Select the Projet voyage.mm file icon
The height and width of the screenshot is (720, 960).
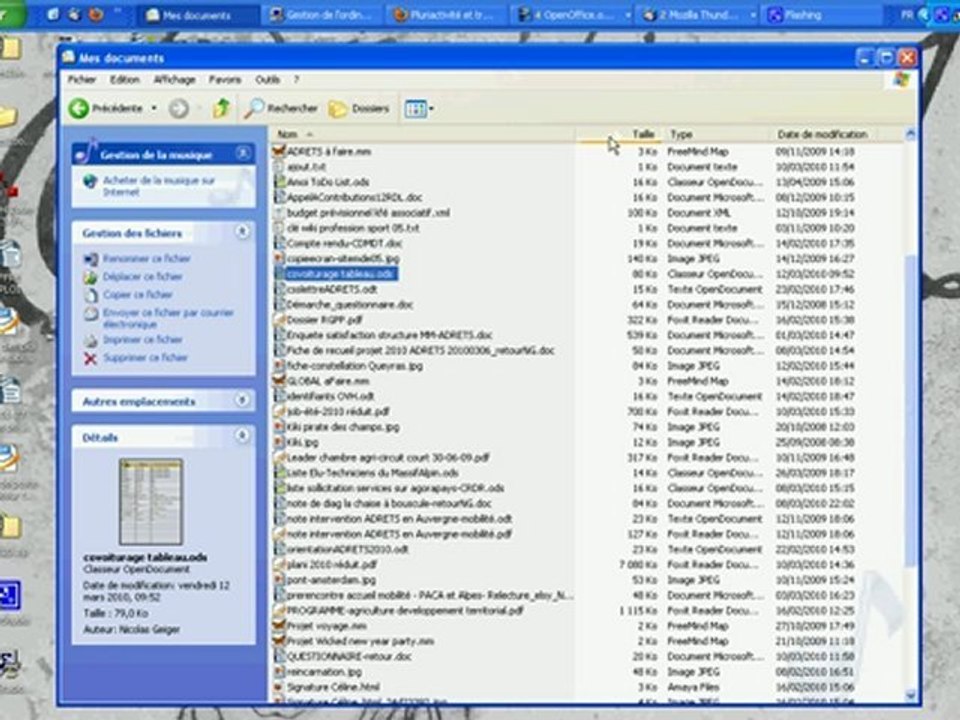(279, 626)
